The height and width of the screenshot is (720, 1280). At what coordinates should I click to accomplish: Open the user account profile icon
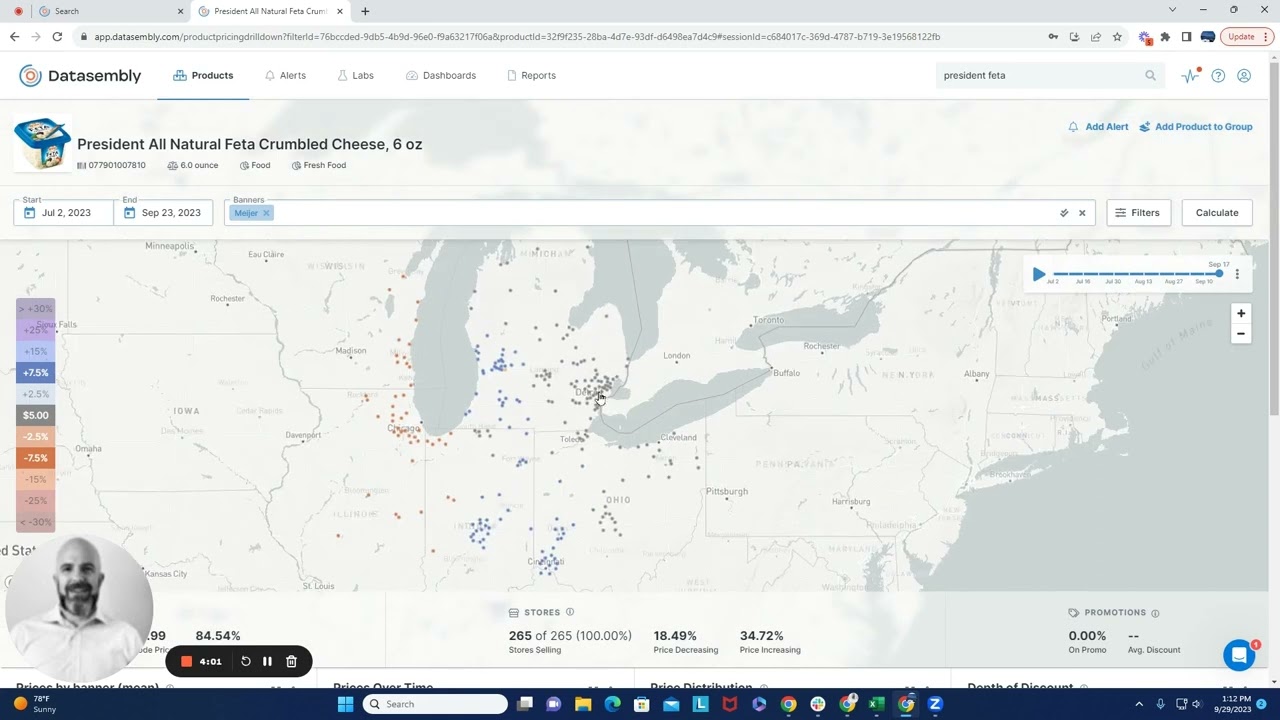(1244, 75)
